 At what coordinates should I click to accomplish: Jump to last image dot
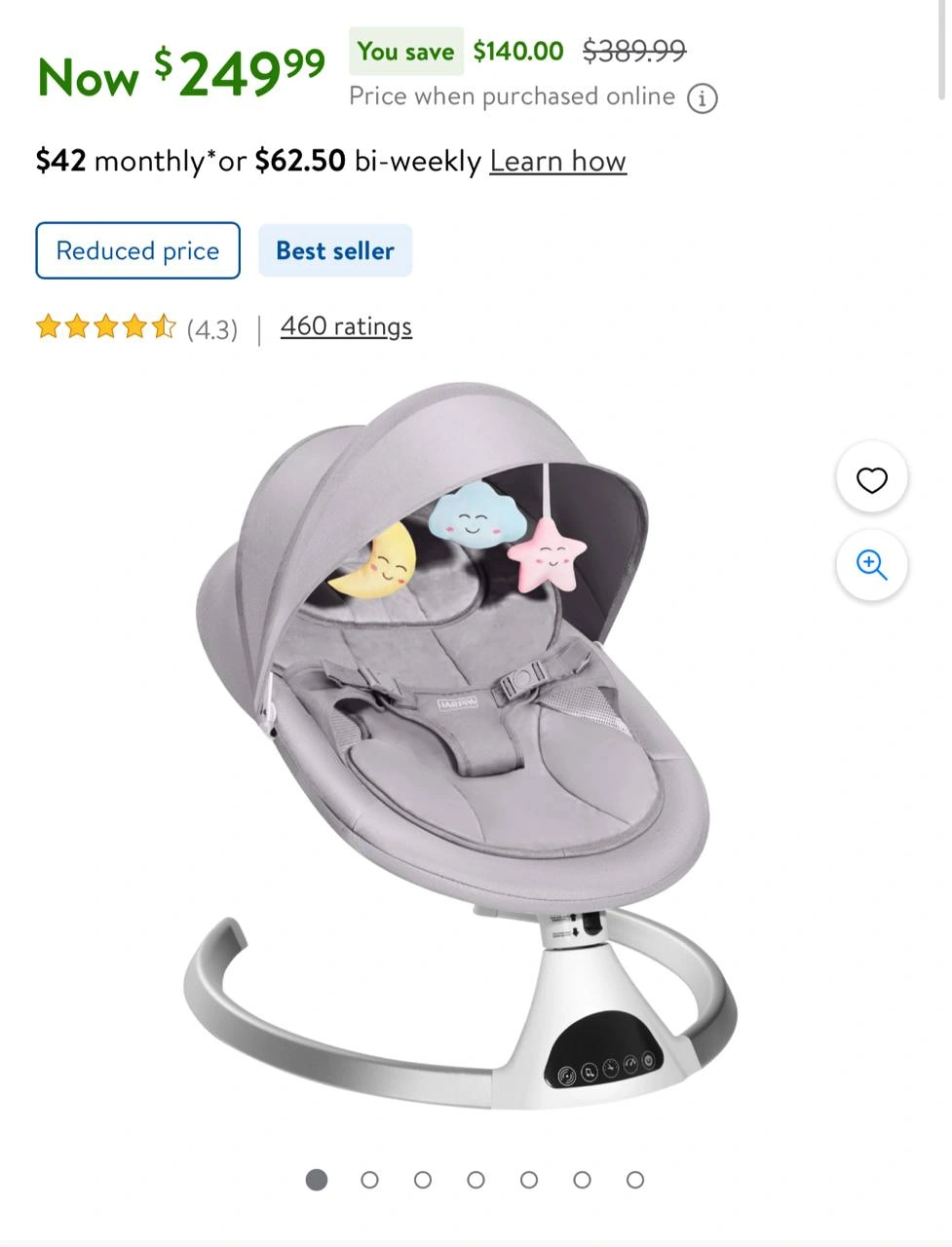coord(635,1180)
